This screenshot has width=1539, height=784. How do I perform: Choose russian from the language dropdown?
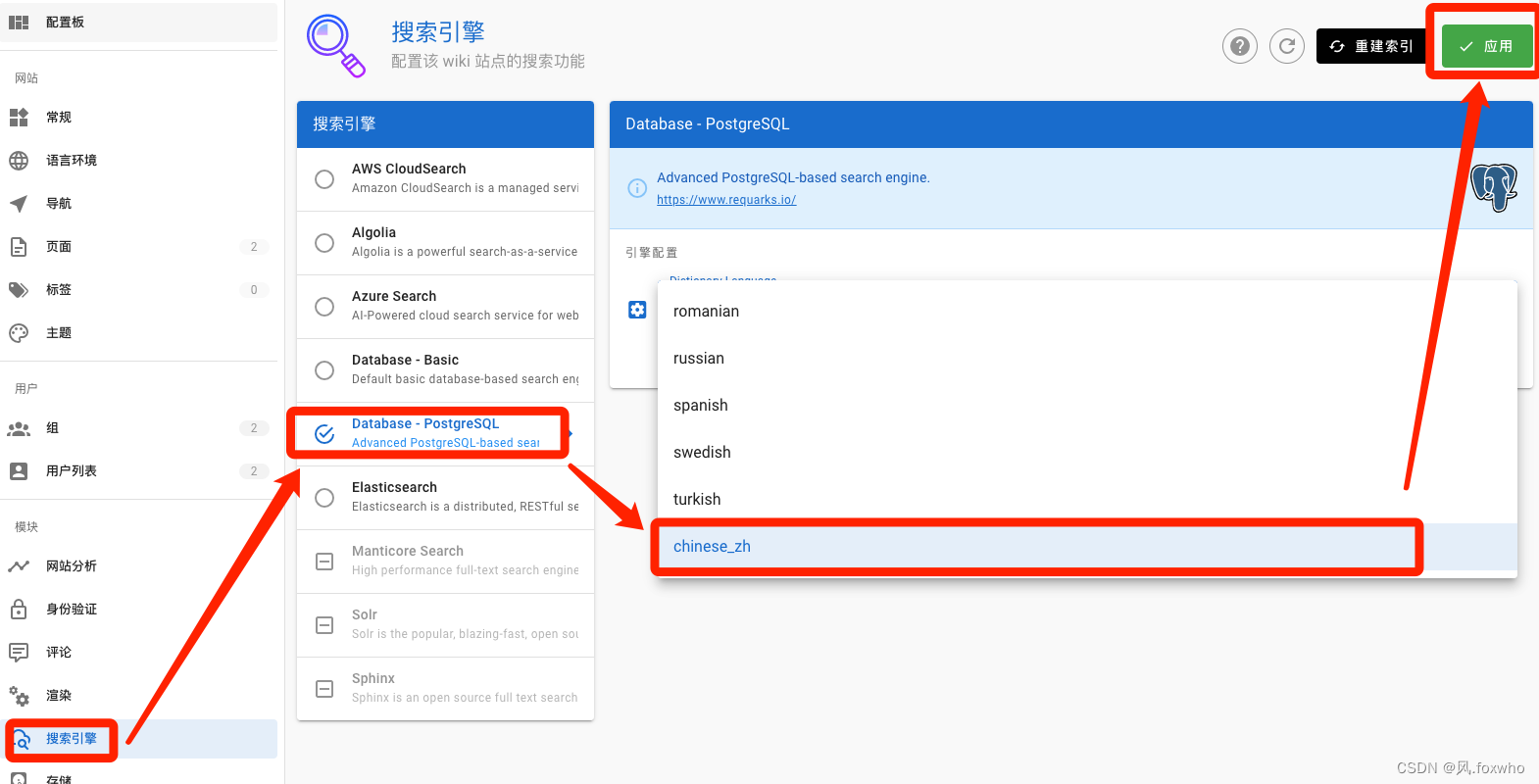click(1087, 359)
